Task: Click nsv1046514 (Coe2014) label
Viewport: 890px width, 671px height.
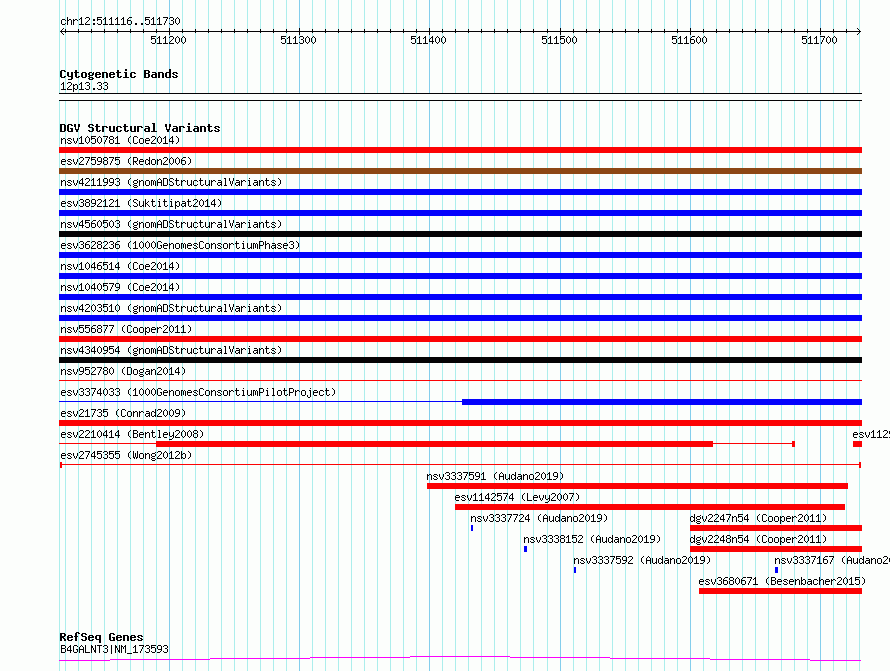Action: [x=120, y=266]
